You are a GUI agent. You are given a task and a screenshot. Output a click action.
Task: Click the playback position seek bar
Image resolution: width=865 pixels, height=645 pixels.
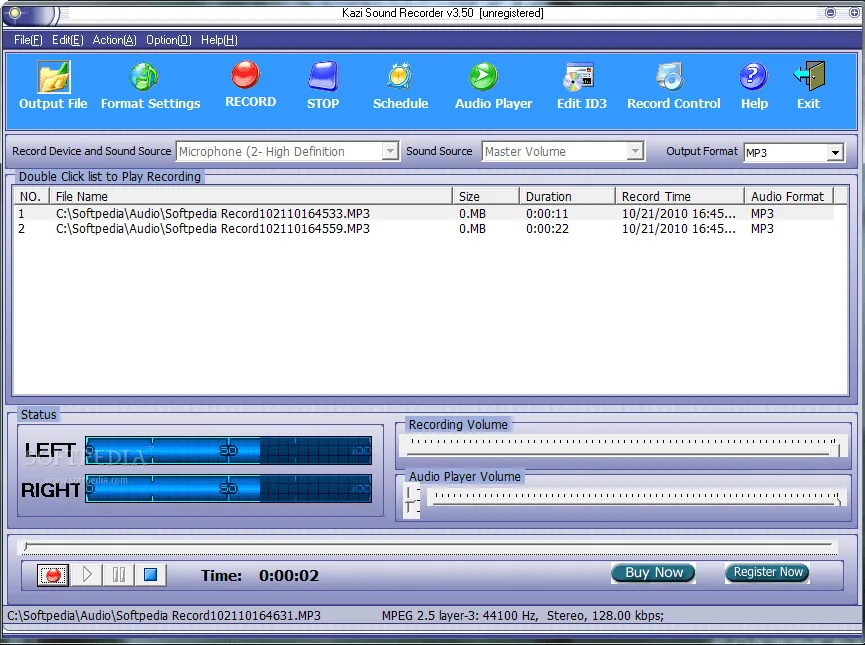tap(428, 546)
